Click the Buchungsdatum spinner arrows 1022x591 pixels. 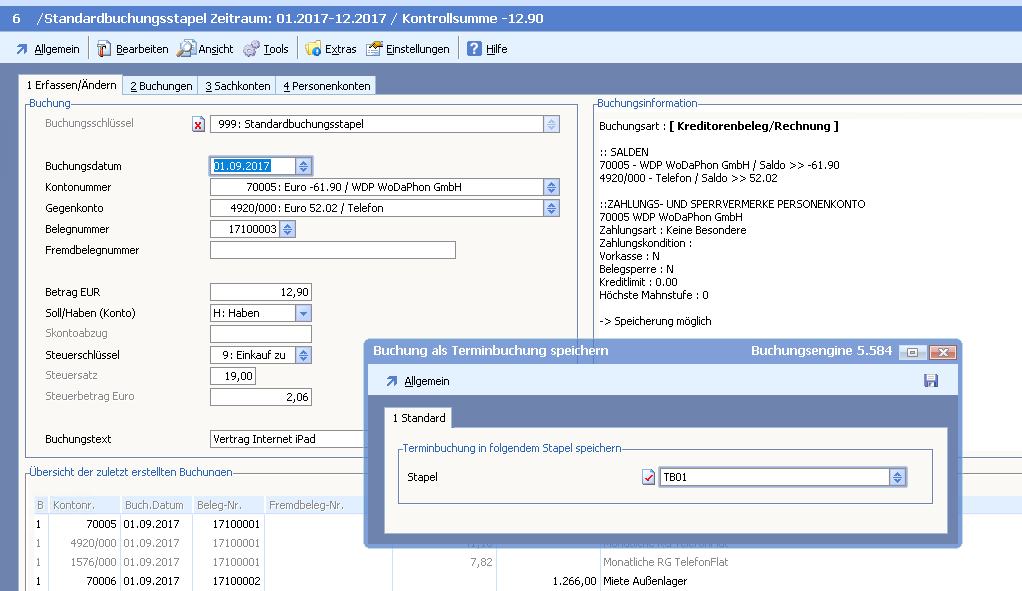(x=304, y=166)
